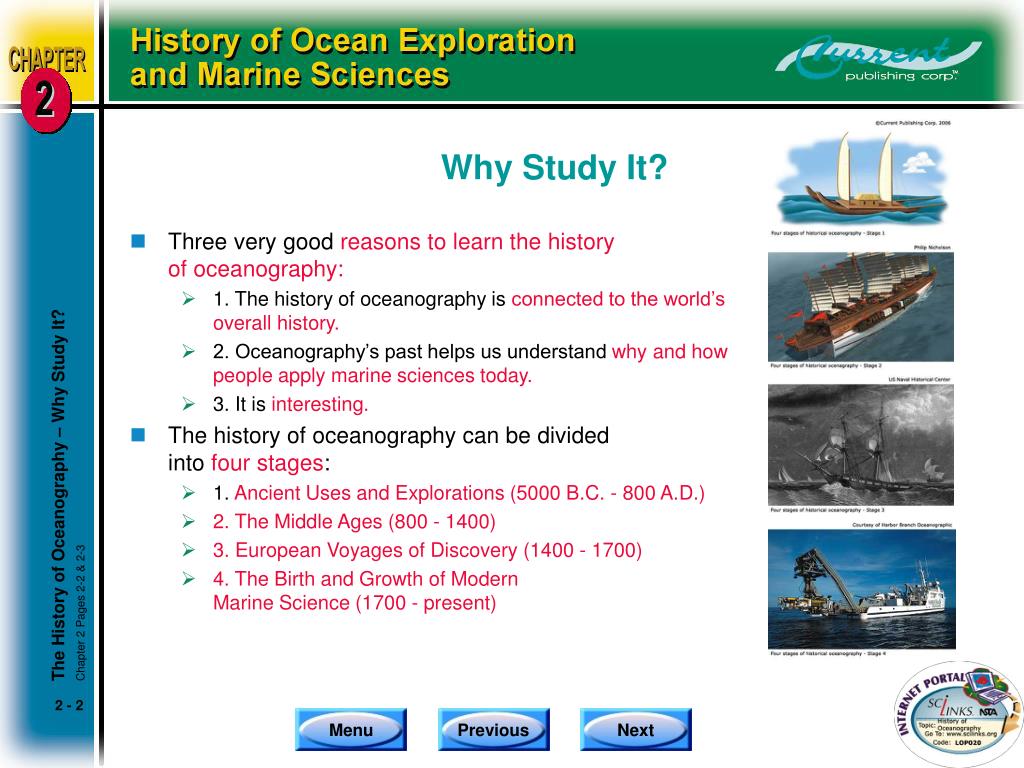Click the red word 'interesting.'
1024x768 pixels.
click(319, 404)
